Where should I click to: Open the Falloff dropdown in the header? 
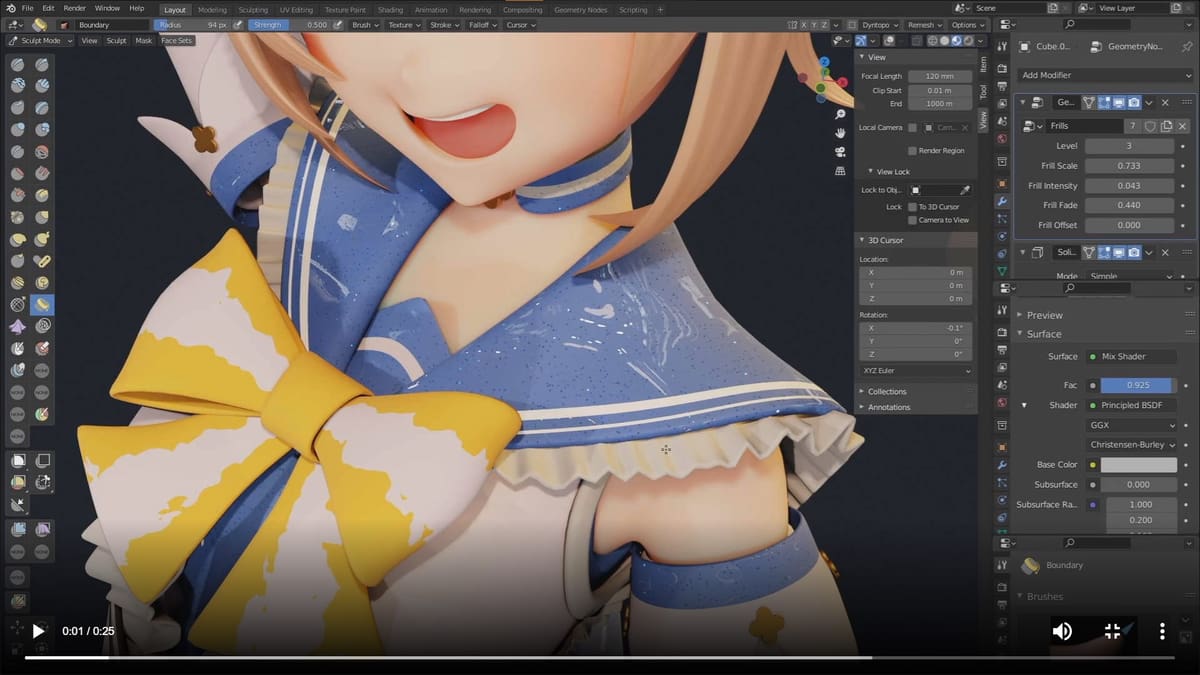pos(483,25)
